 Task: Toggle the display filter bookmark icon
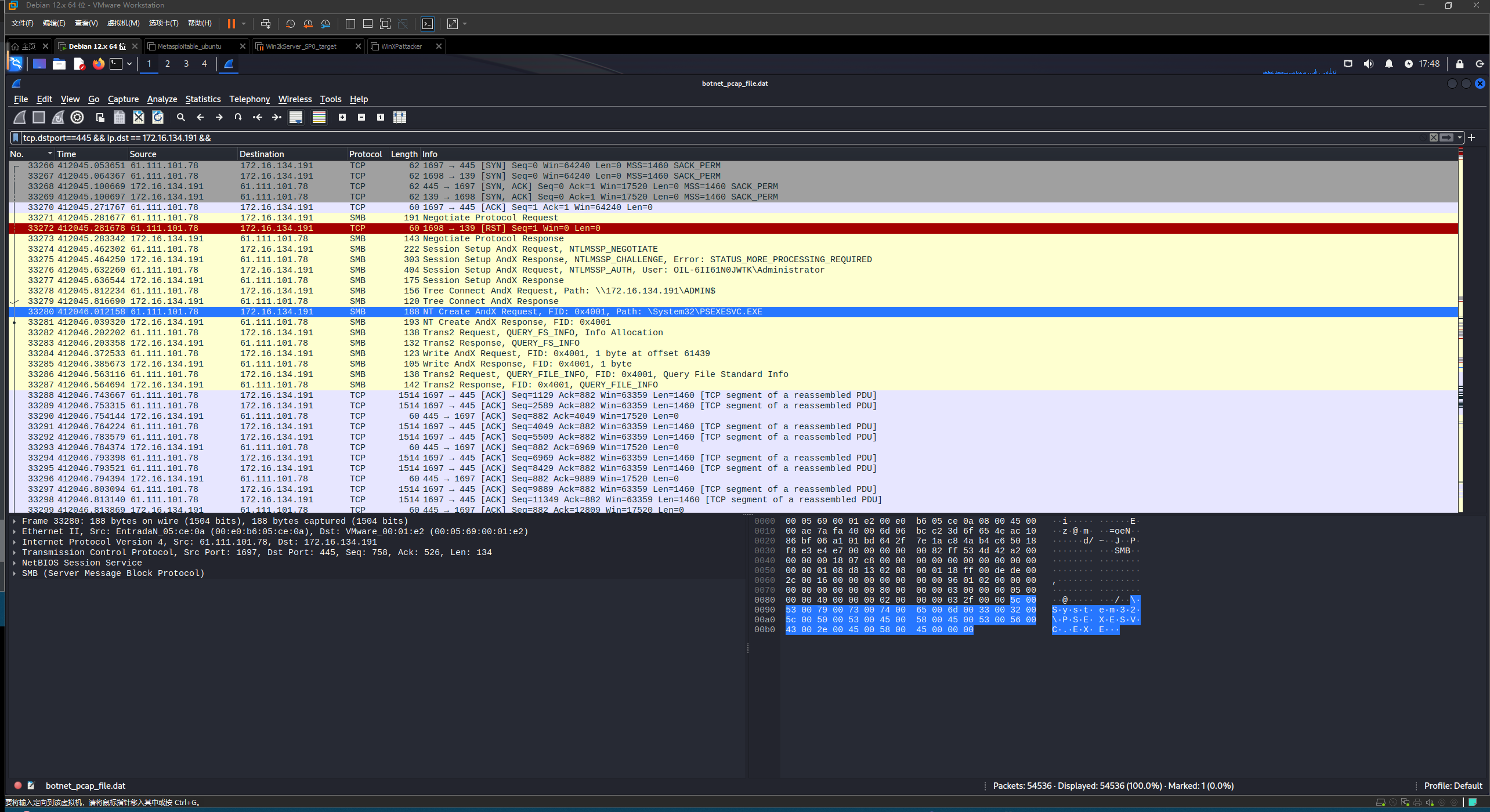pos(16,137)
